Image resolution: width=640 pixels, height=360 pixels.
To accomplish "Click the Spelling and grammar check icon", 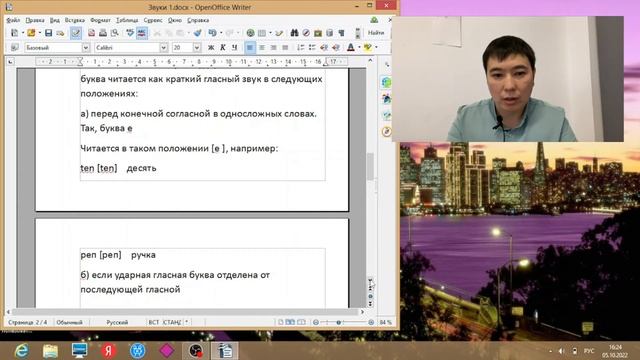I will 130,33.
